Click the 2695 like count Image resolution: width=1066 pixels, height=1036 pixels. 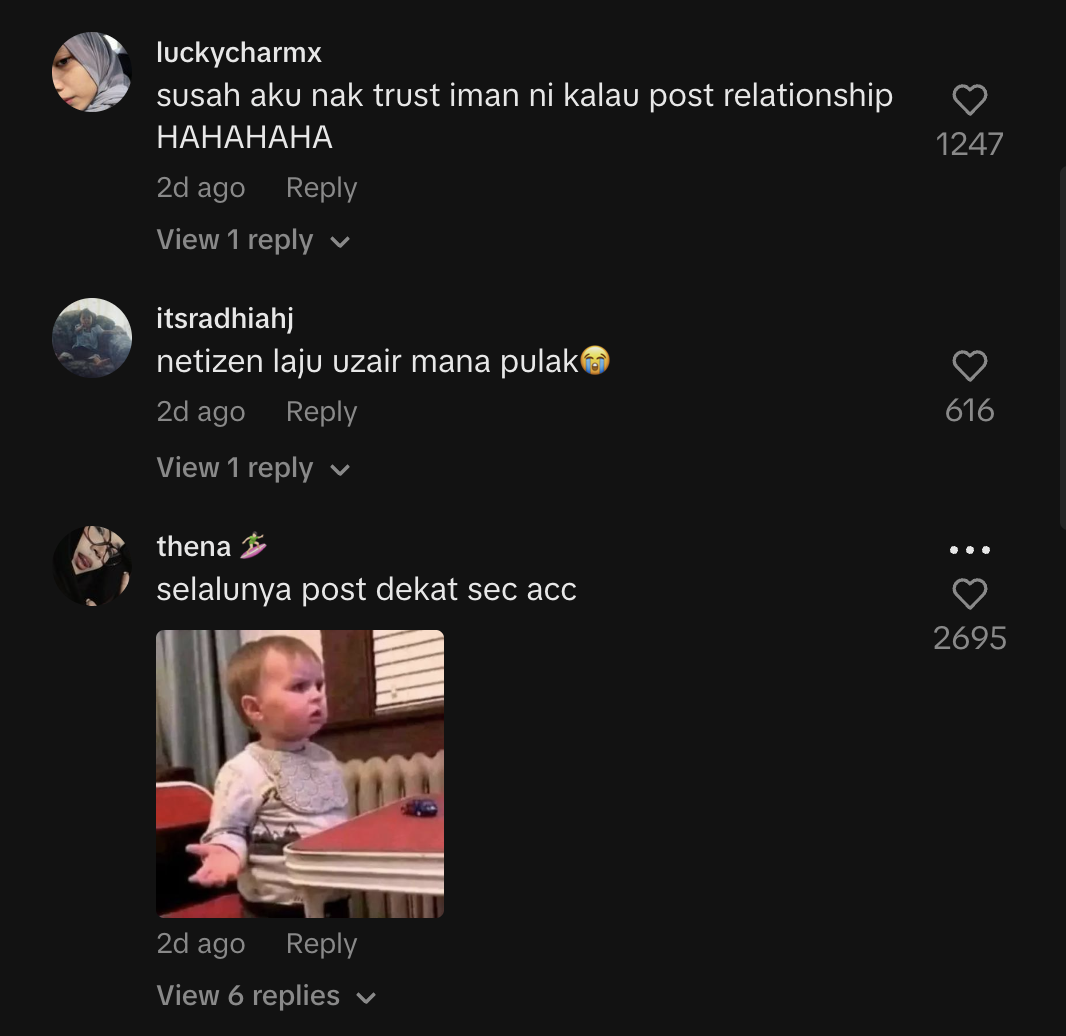click(969, 638)
